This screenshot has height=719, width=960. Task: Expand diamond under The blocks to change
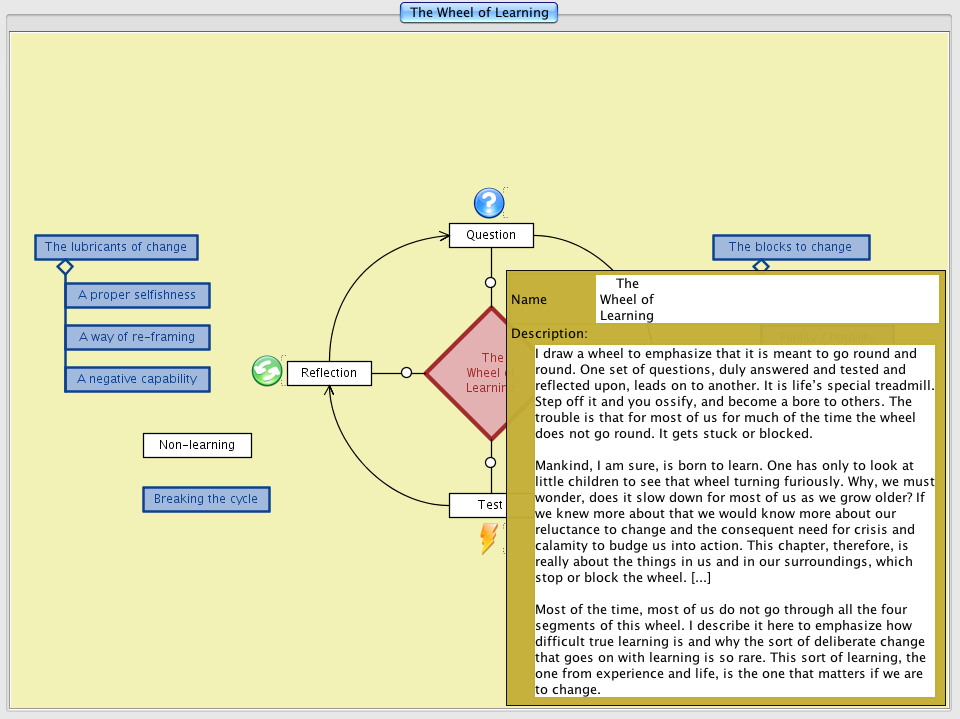point(760,265)
